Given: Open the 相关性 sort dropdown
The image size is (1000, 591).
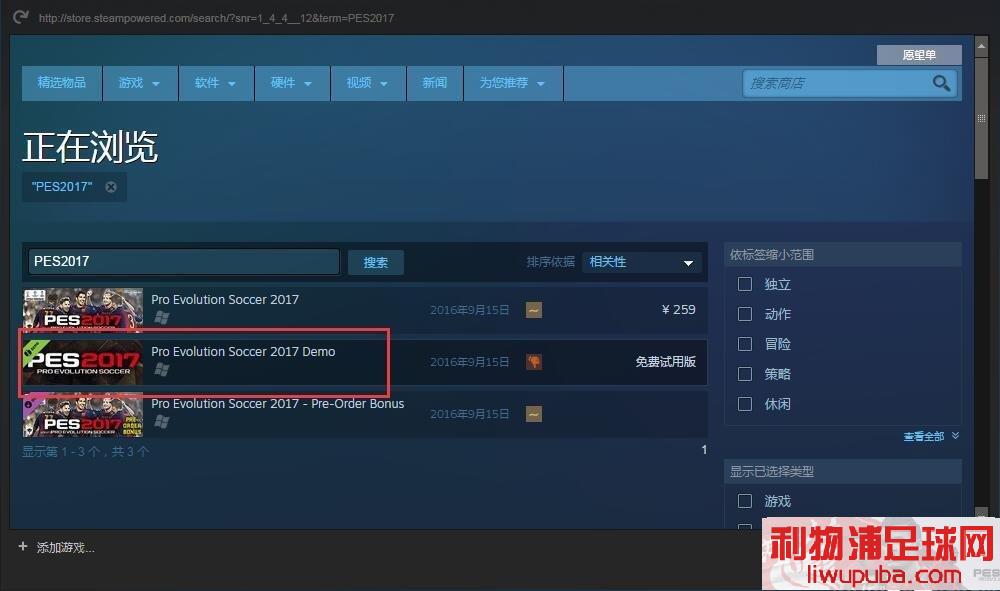Looking at the screenshot, I should pyautogui.click(x=642, y=262).
